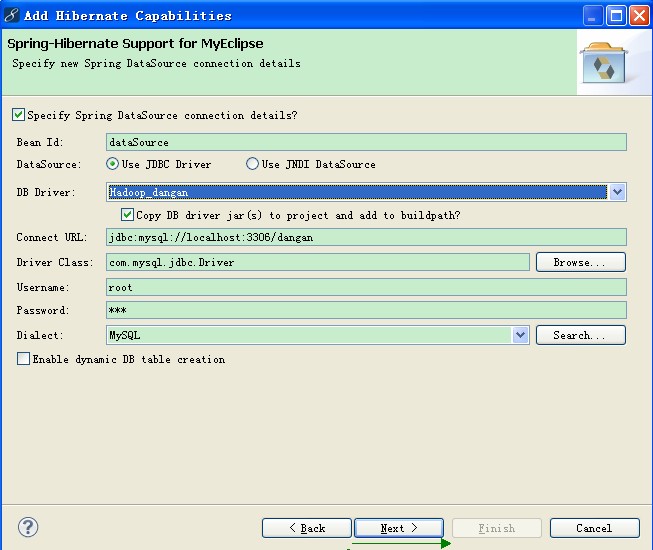Image resolution: width=653 pixels, height=550 pixels.
Task: Click the Password input field
Action: pos(366,310)
